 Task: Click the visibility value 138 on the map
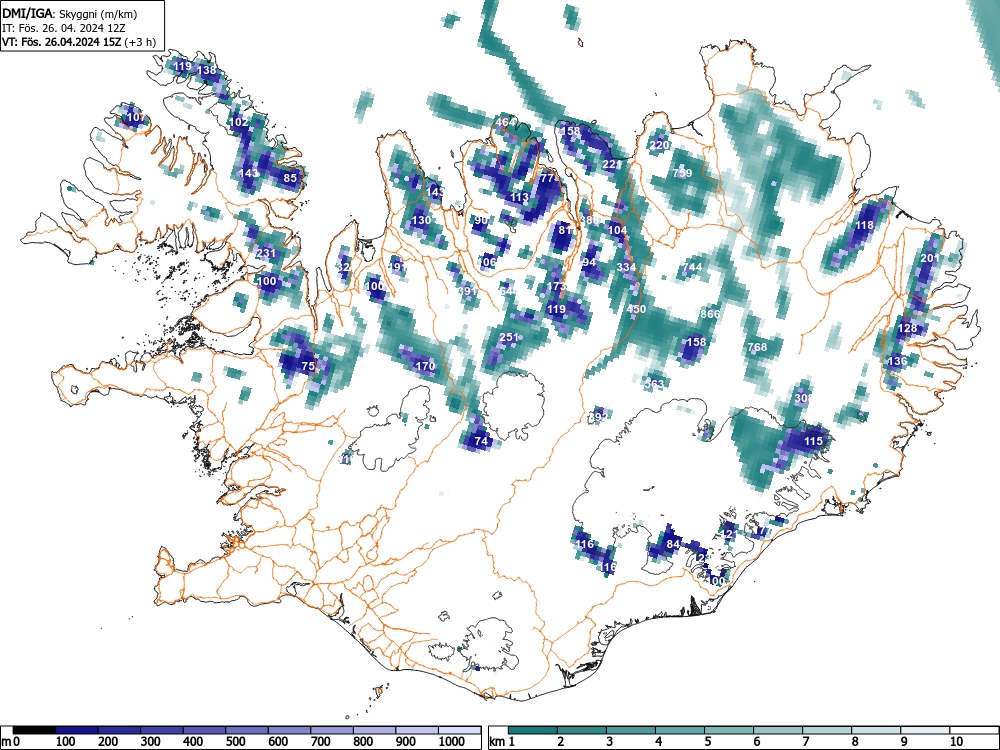207,70
